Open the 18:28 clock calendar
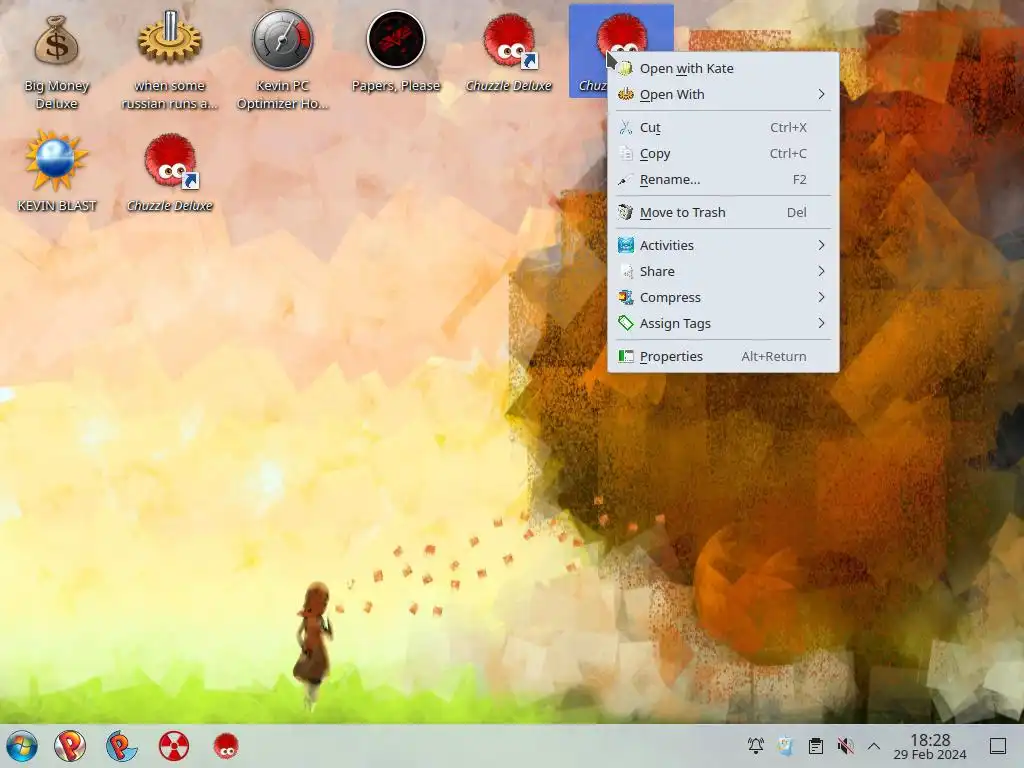This screenshot has width=1024, height=768. tap(930, 746)
